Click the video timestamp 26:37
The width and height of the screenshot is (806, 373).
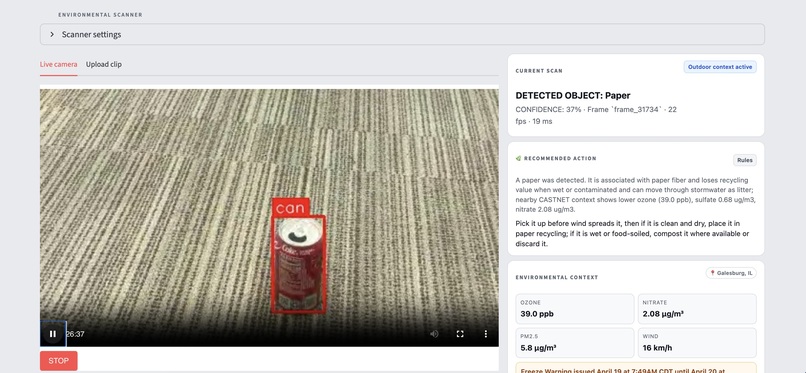(x=75, y=334)
